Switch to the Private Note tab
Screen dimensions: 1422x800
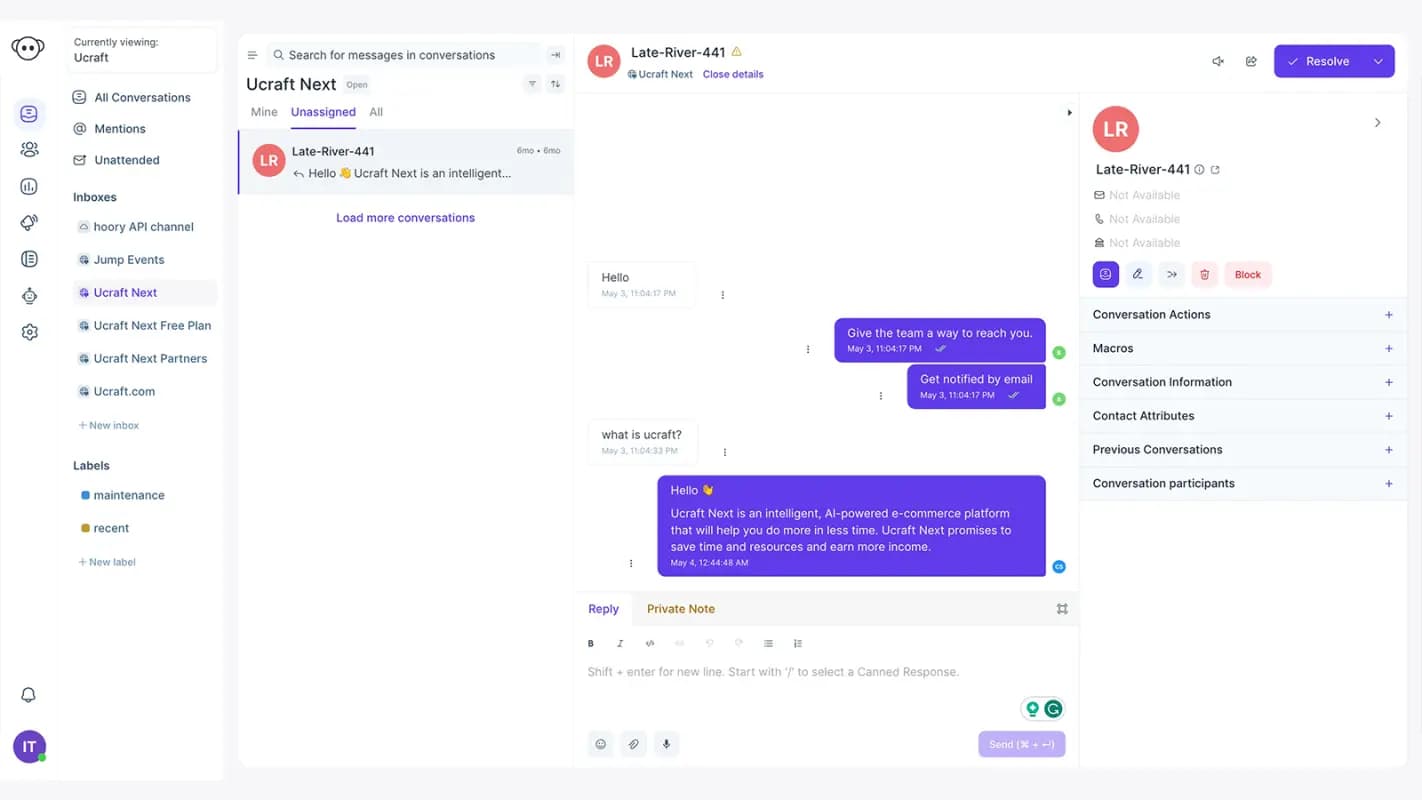680,608
